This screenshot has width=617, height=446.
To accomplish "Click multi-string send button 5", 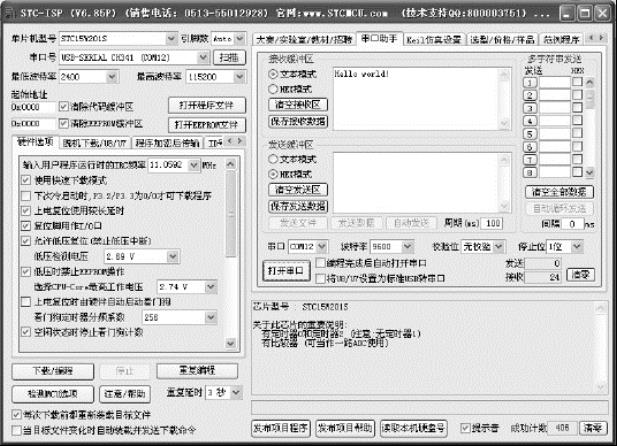I will pyautogui.click(x=530, y=134).
